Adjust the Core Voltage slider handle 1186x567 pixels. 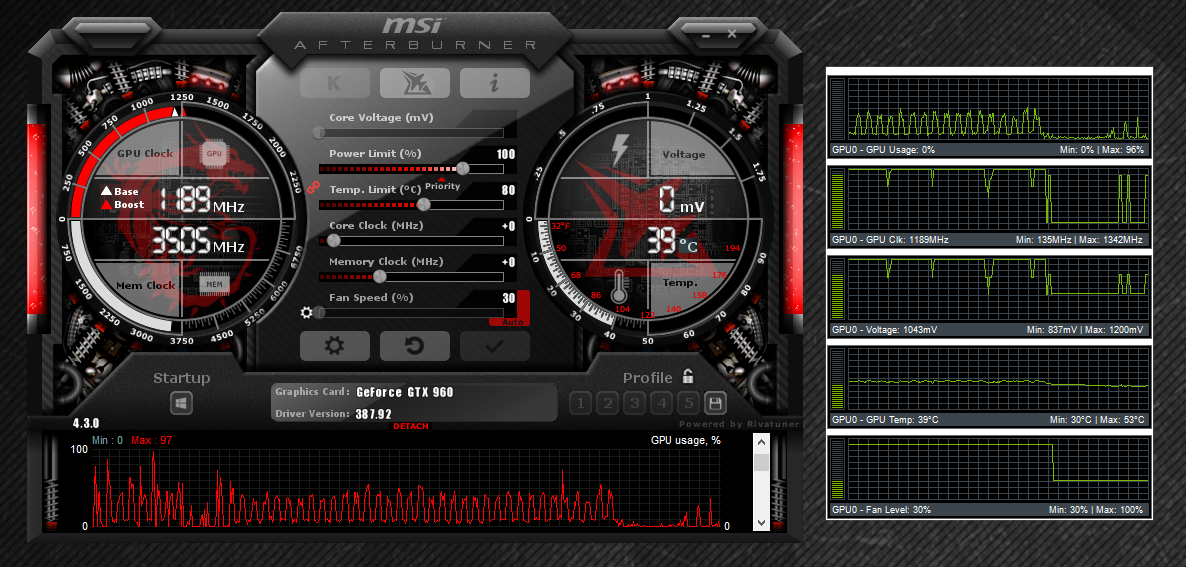tap(319, 132)
